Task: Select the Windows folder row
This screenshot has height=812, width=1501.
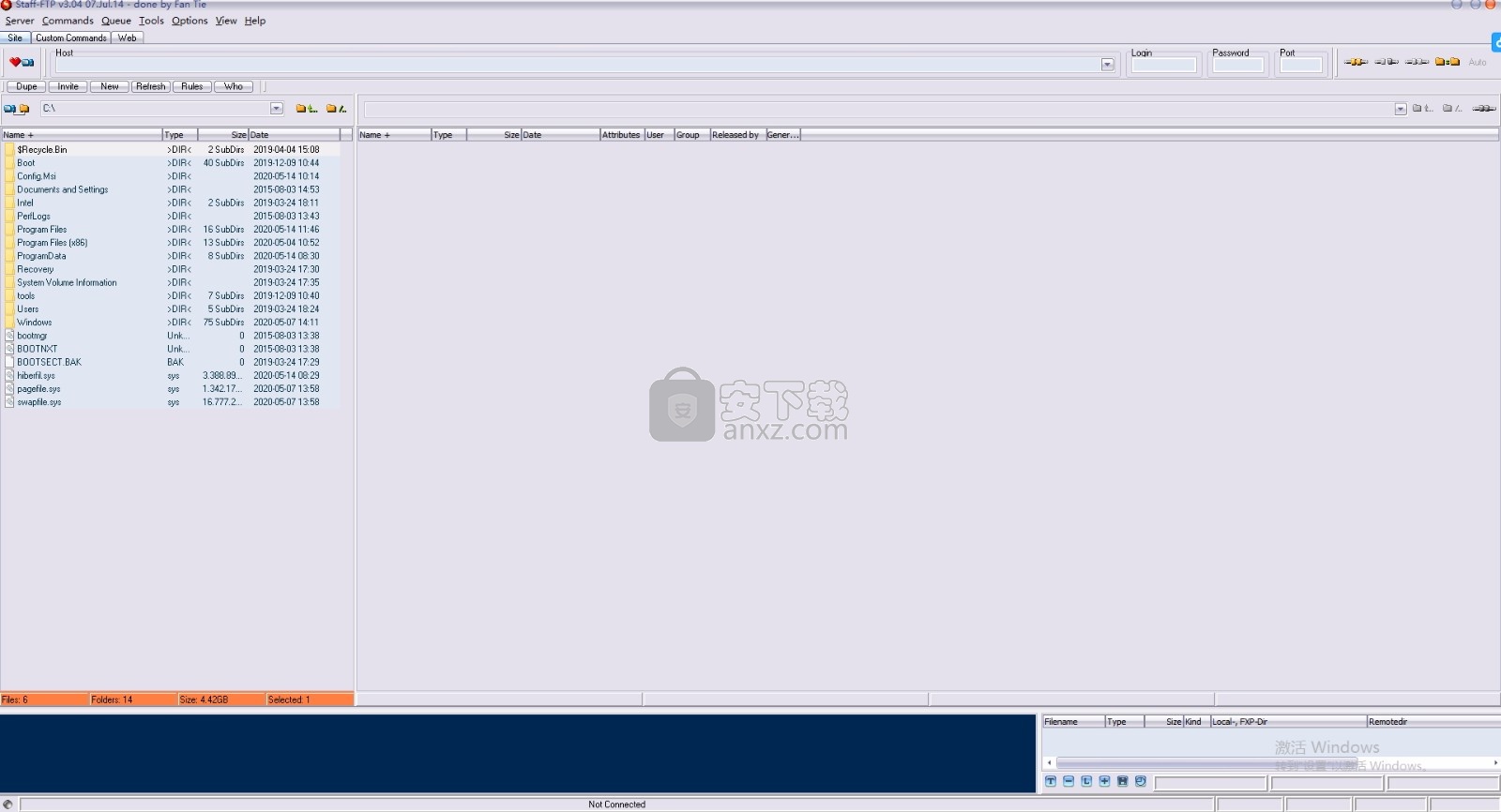Action: click(171, 323)
